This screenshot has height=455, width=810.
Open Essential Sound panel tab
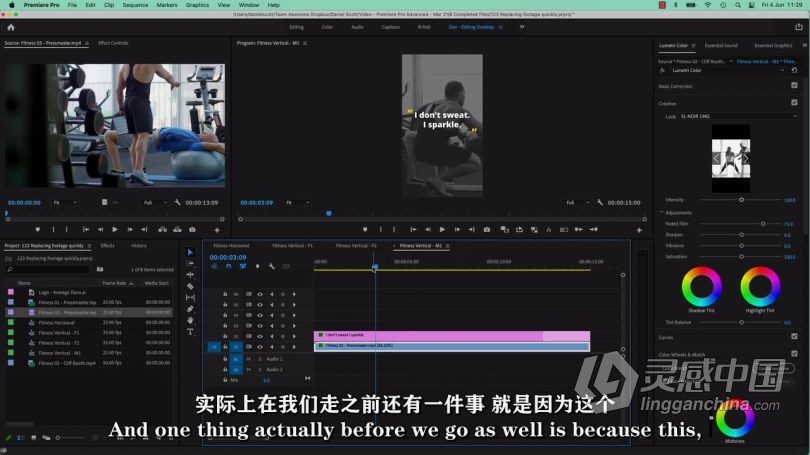[x=721, y=45]
